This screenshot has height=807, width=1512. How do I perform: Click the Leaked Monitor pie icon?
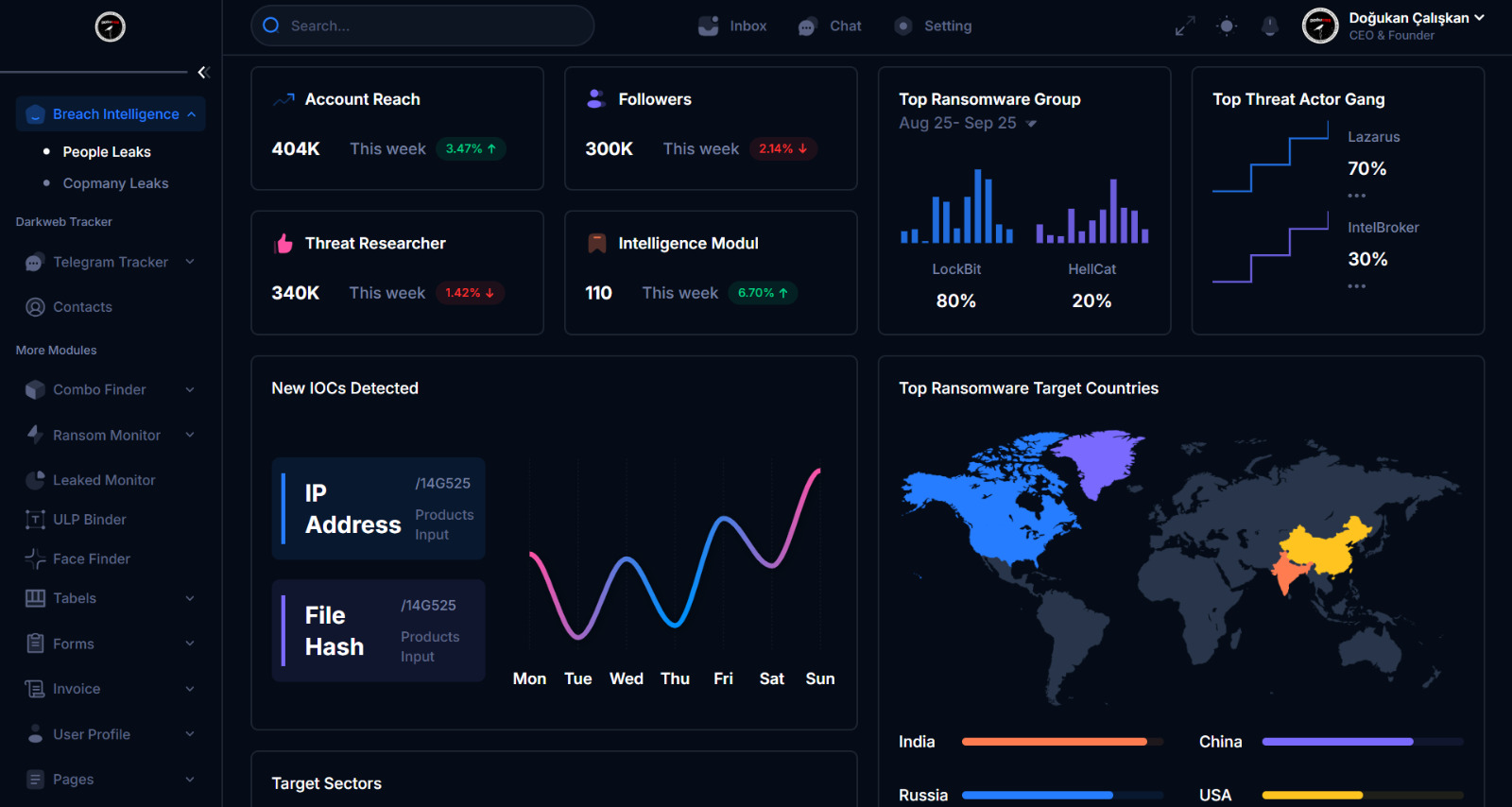coord(35,480)
